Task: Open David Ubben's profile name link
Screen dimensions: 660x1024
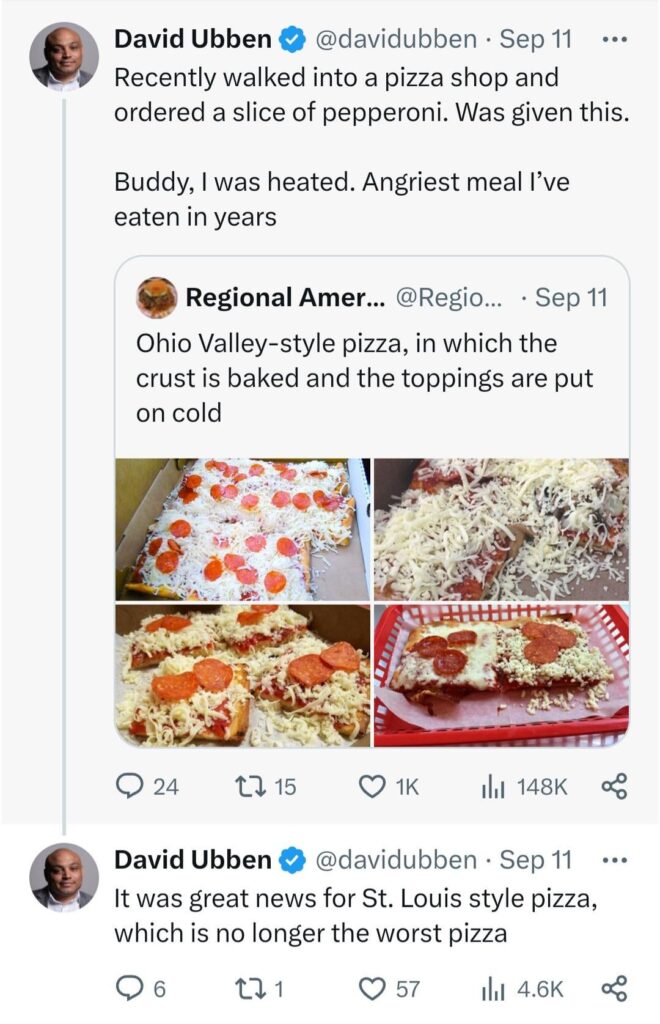Action: (x=190, y=40)
